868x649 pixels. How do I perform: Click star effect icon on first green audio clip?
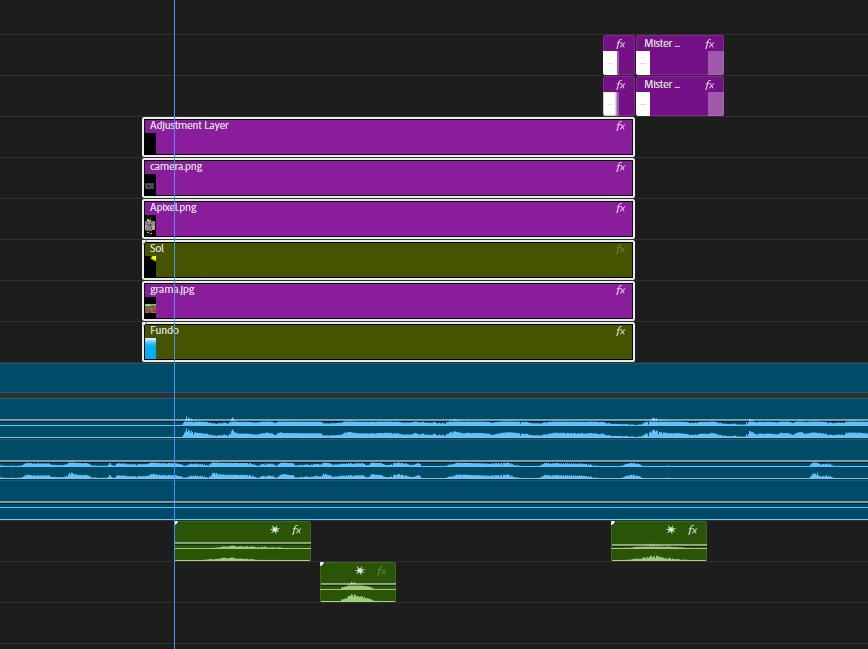point(275,530)
